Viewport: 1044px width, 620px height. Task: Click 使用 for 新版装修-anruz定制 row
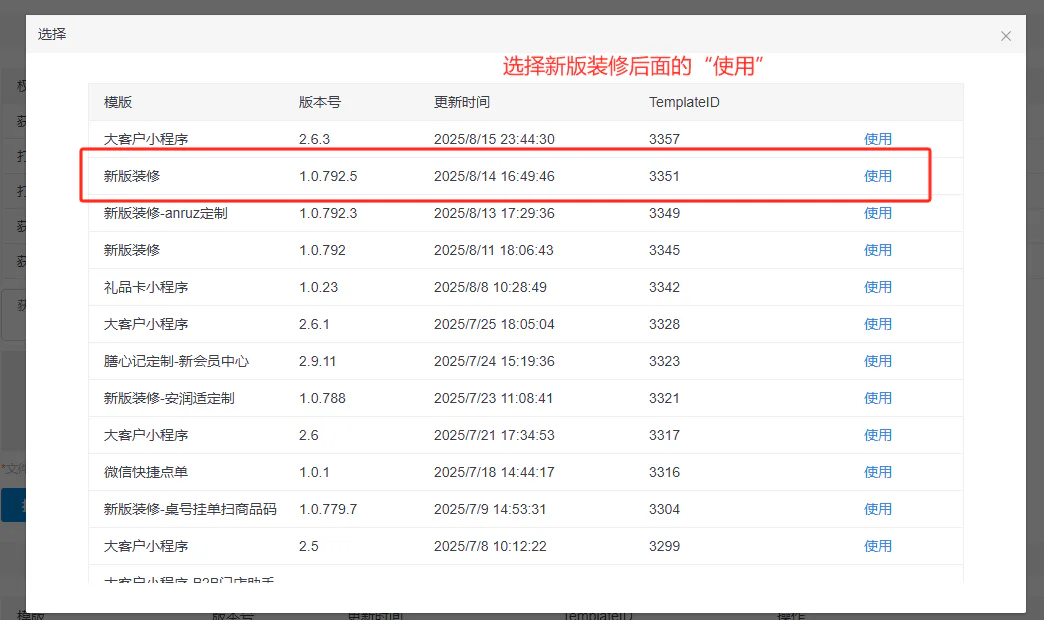click(878, 213)
